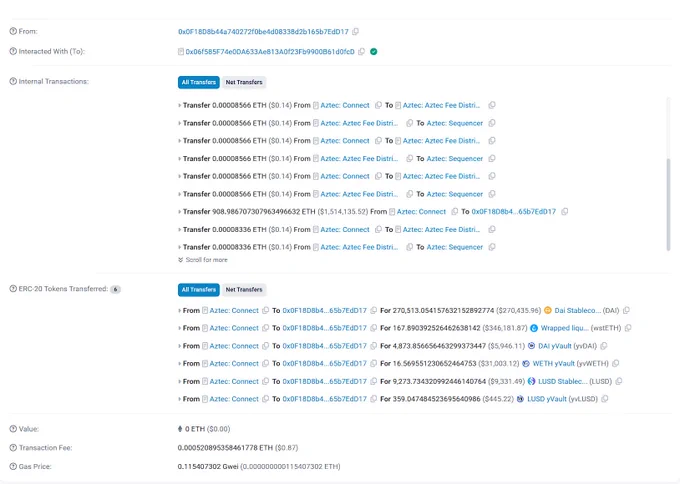Click the Dai Stablecoin token logo

[548, 311]
